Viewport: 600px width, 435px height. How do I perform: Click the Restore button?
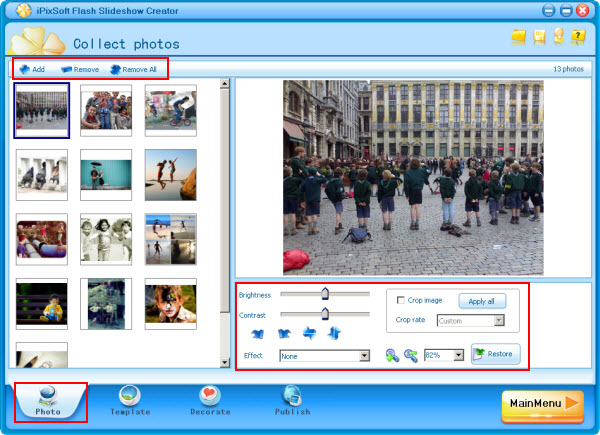[495, 354]
